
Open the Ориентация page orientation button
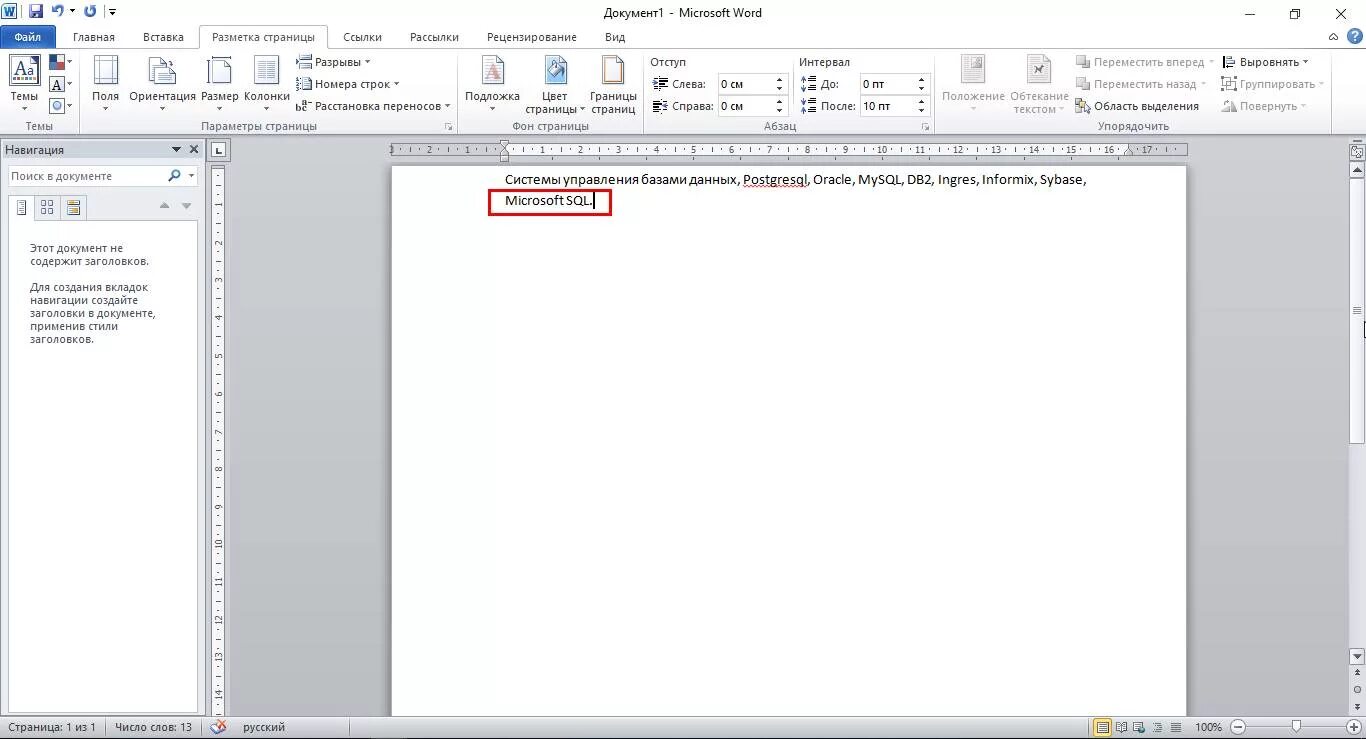click(162, 85)
